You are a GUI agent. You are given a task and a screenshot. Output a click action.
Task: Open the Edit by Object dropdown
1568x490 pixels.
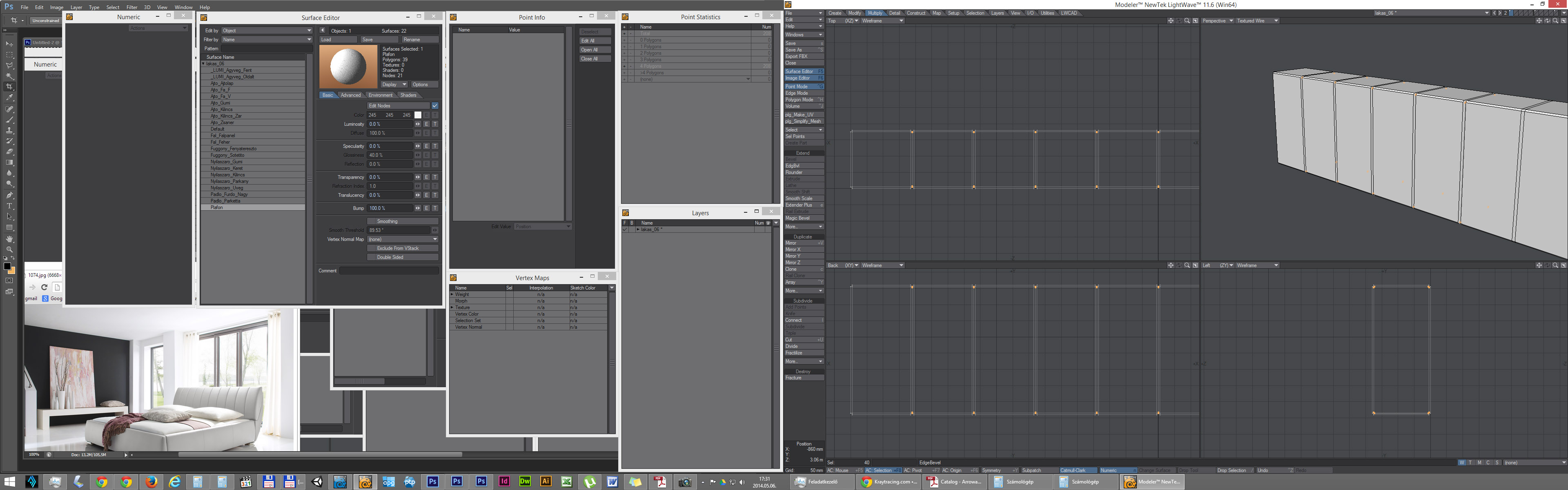coord(267,31)
